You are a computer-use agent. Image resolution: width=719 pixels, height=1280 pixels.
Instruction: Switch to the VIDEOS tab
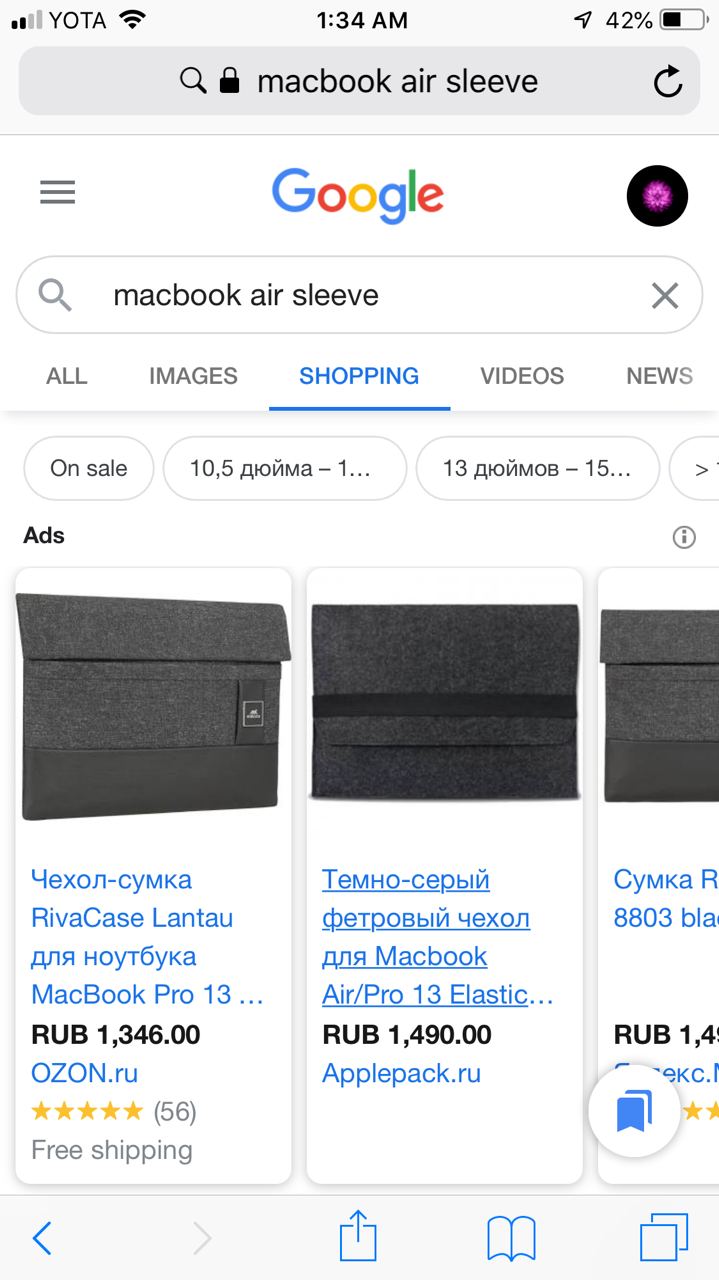[522, 376]
